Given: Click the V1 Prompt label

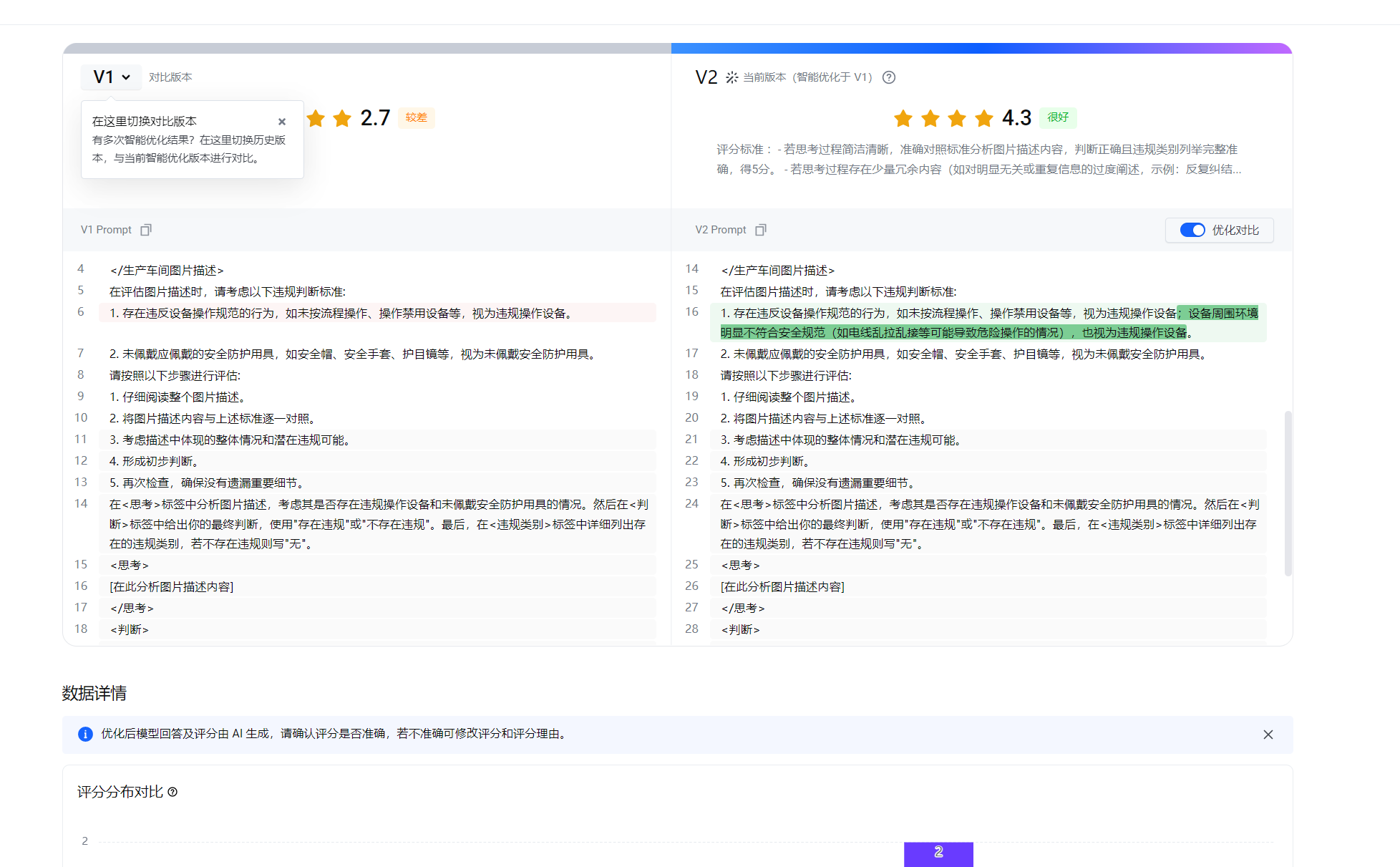Looking at the screenshot, I should (106, 230).
